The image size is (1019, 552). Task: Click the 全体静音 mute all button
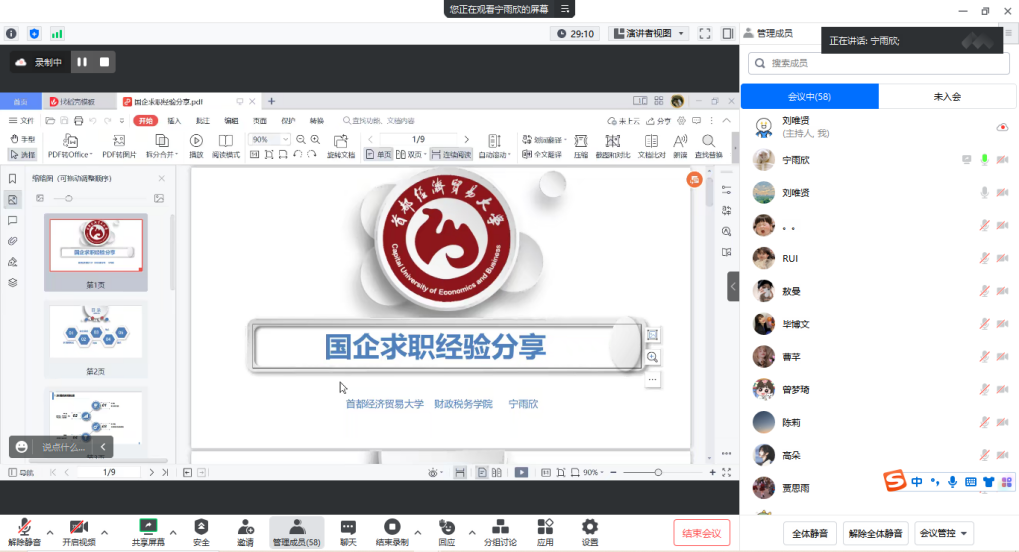(810, 533)
